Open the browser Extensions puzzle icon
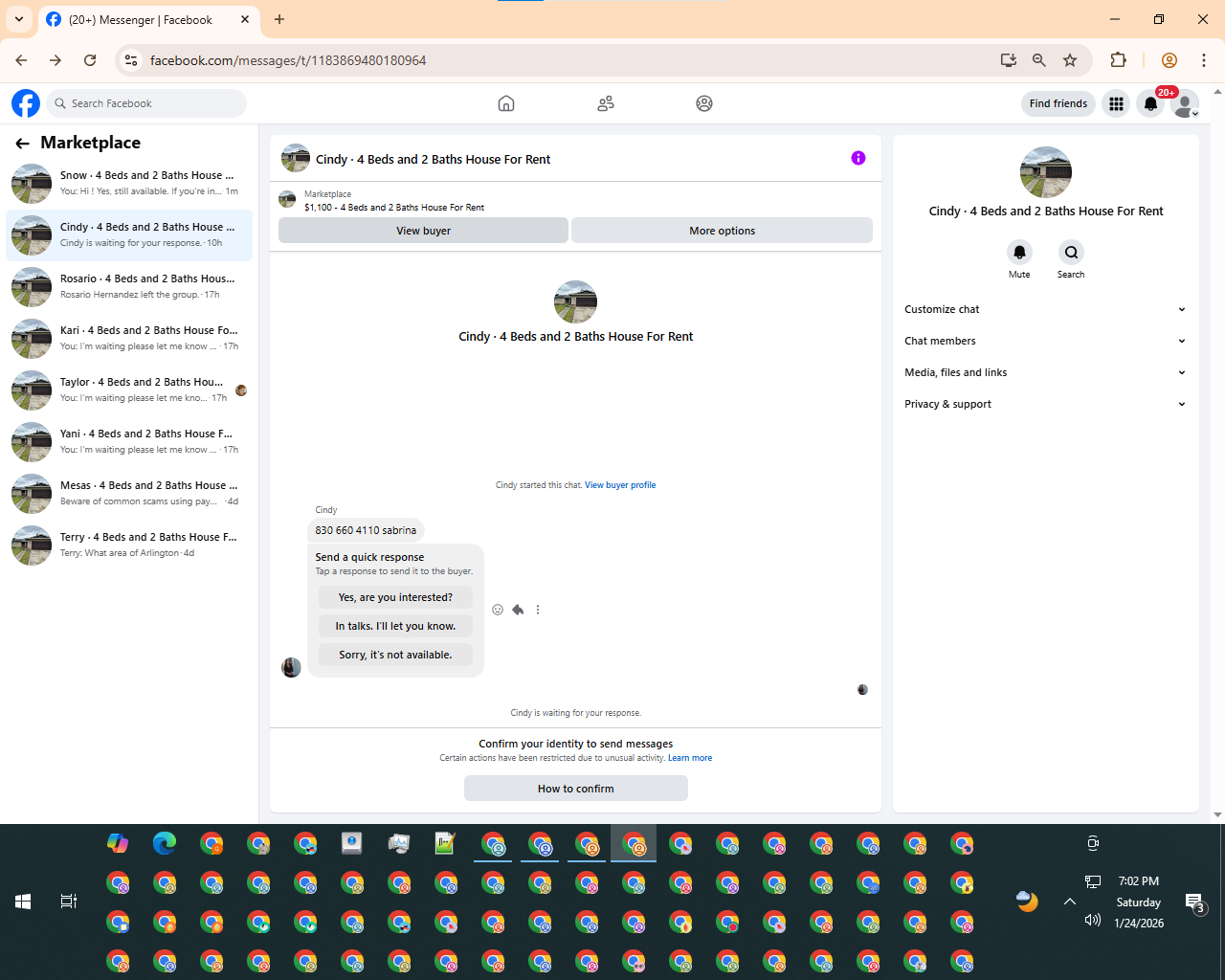 click(1118, 60)
